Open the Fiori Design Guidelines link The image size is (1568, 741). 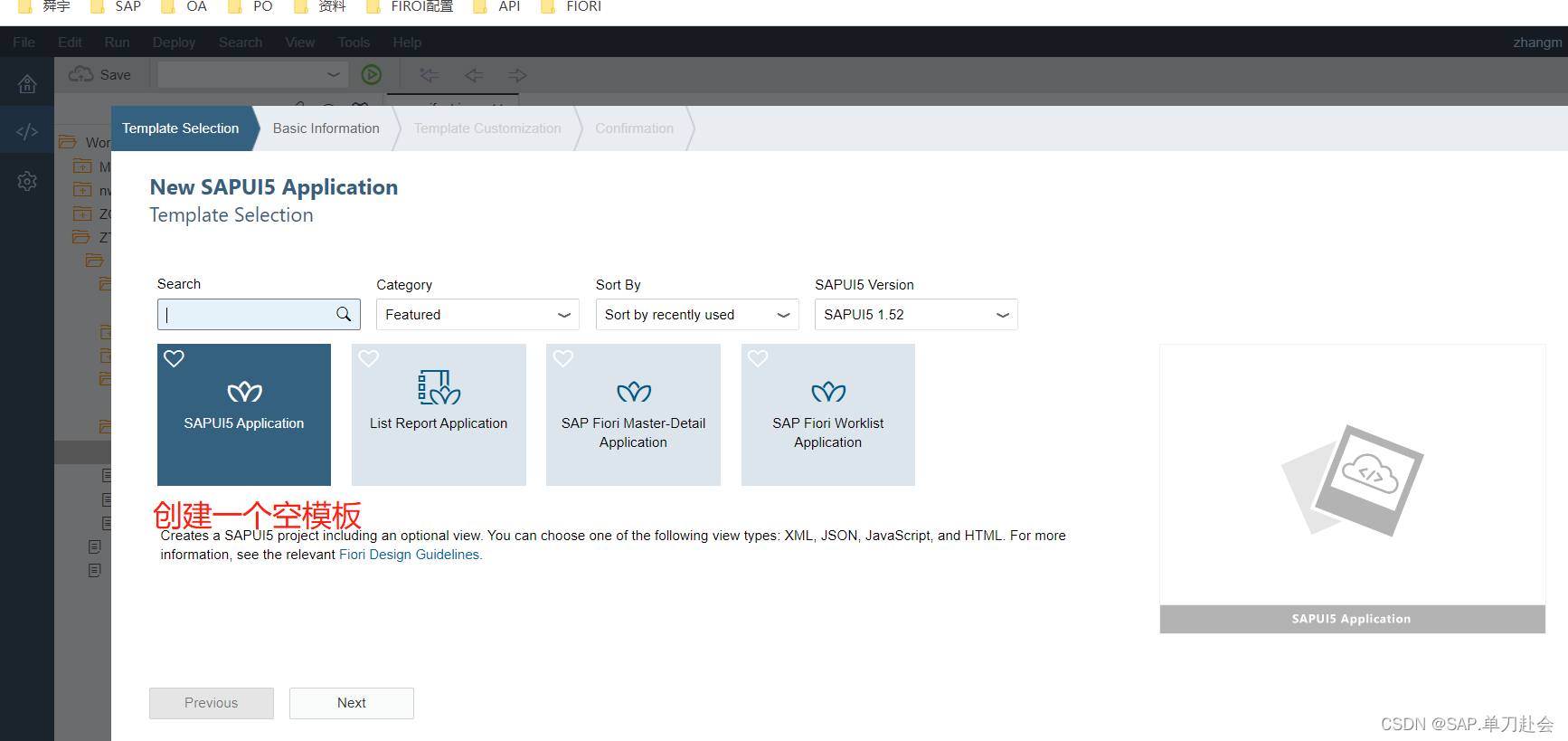[x=411, y=555]
